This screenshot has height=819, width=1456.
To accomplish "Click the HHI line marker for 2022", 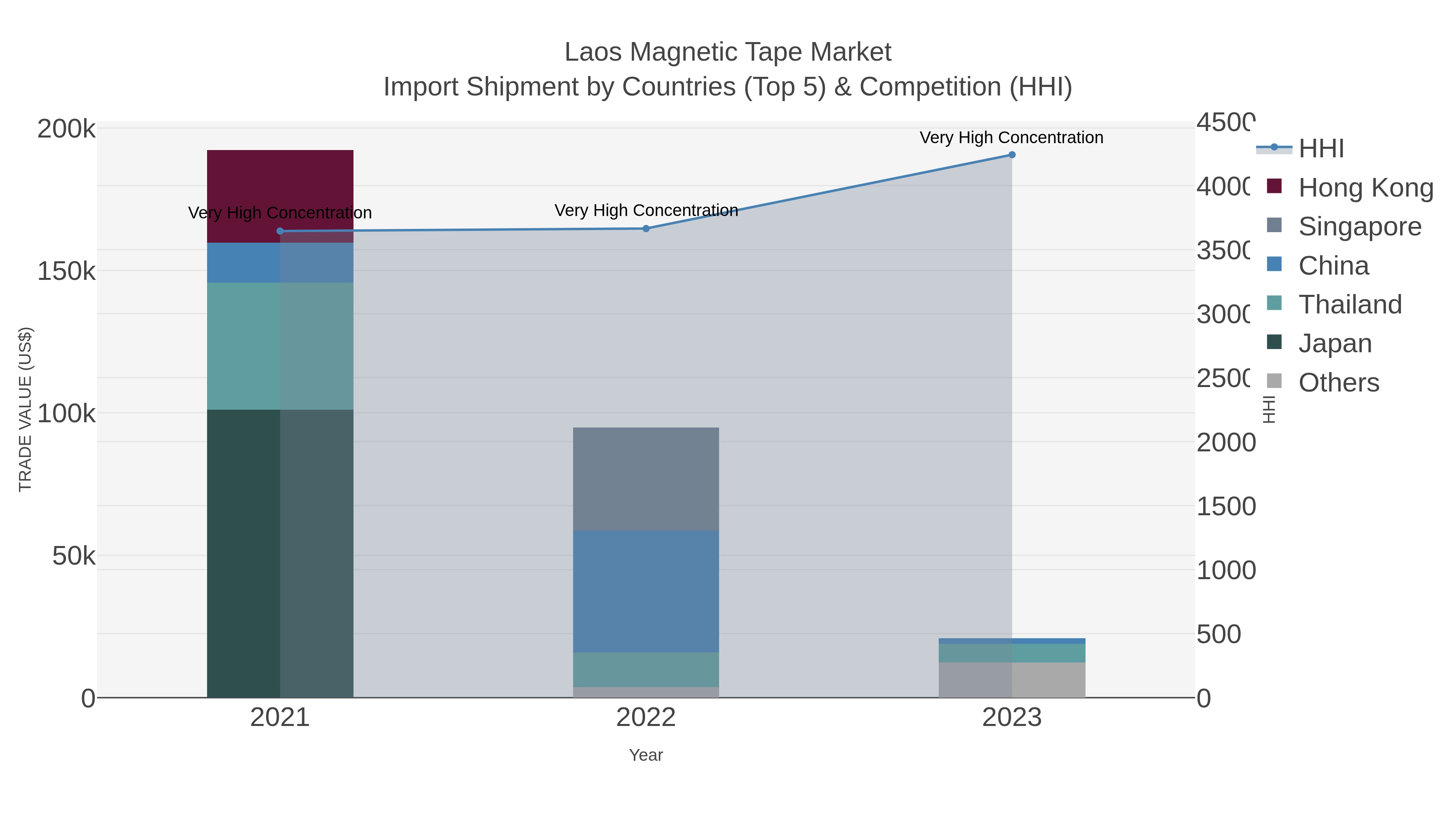I will 646,229.
